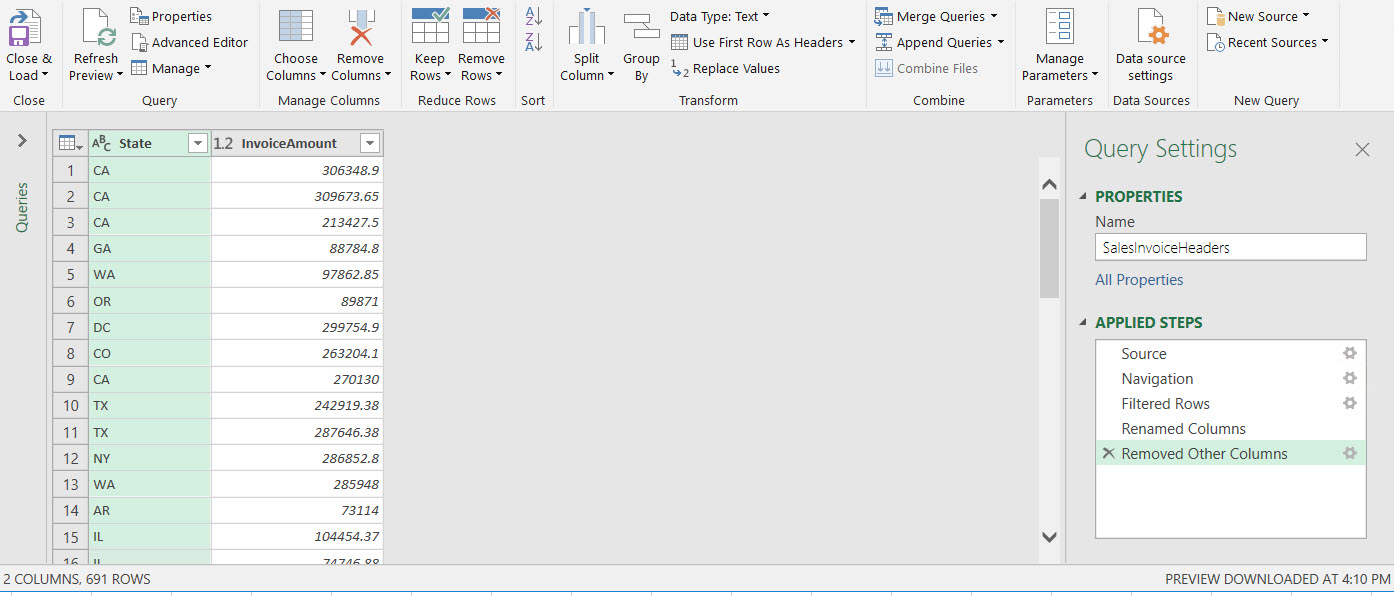
Task: Click the gear icon beside Filtered Rows
Action: coord(1349,403)
